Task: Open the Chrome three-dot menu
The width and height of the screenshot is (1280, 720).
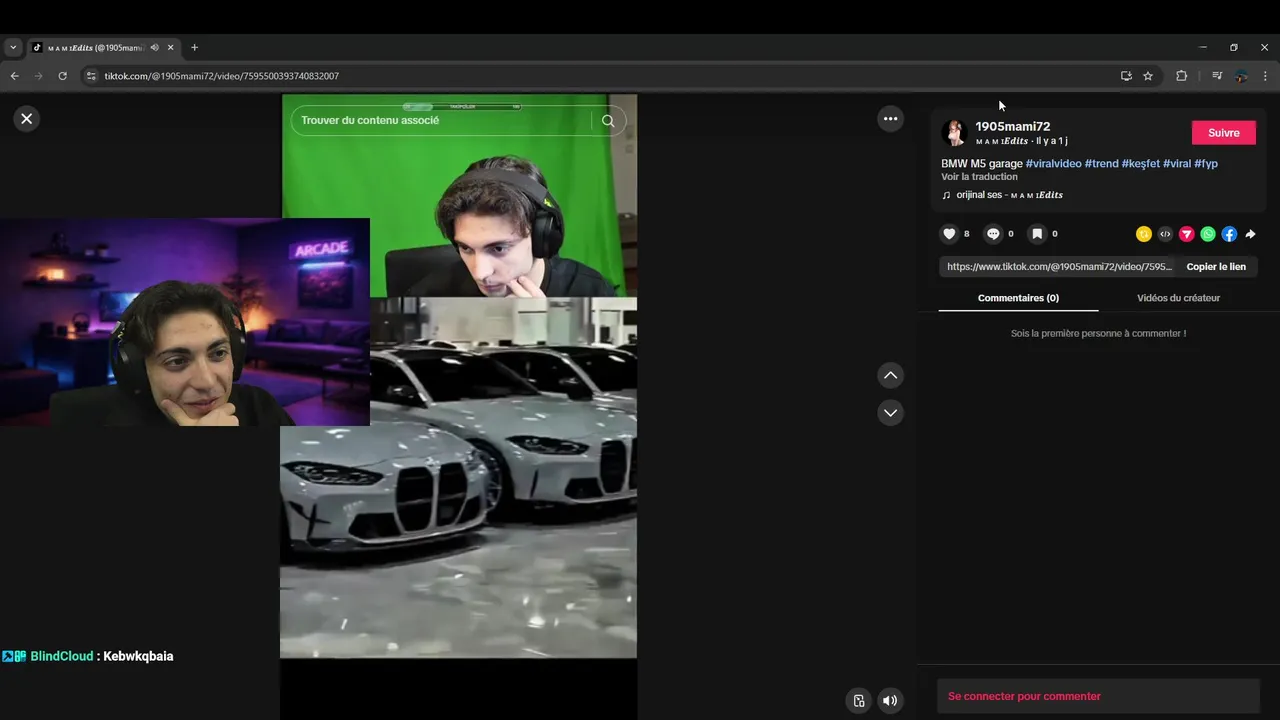Action: [1265, 76]
